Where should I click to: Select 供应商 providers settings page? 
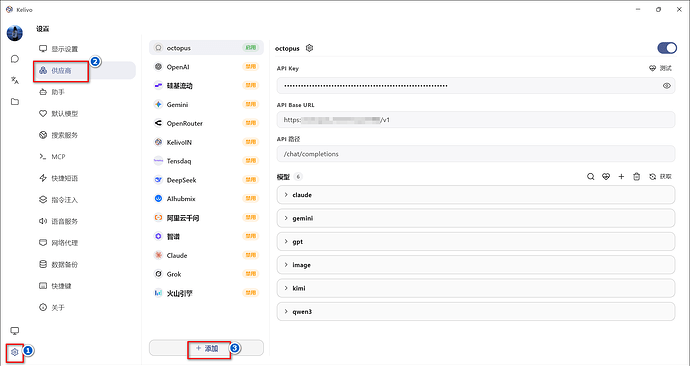85,70
